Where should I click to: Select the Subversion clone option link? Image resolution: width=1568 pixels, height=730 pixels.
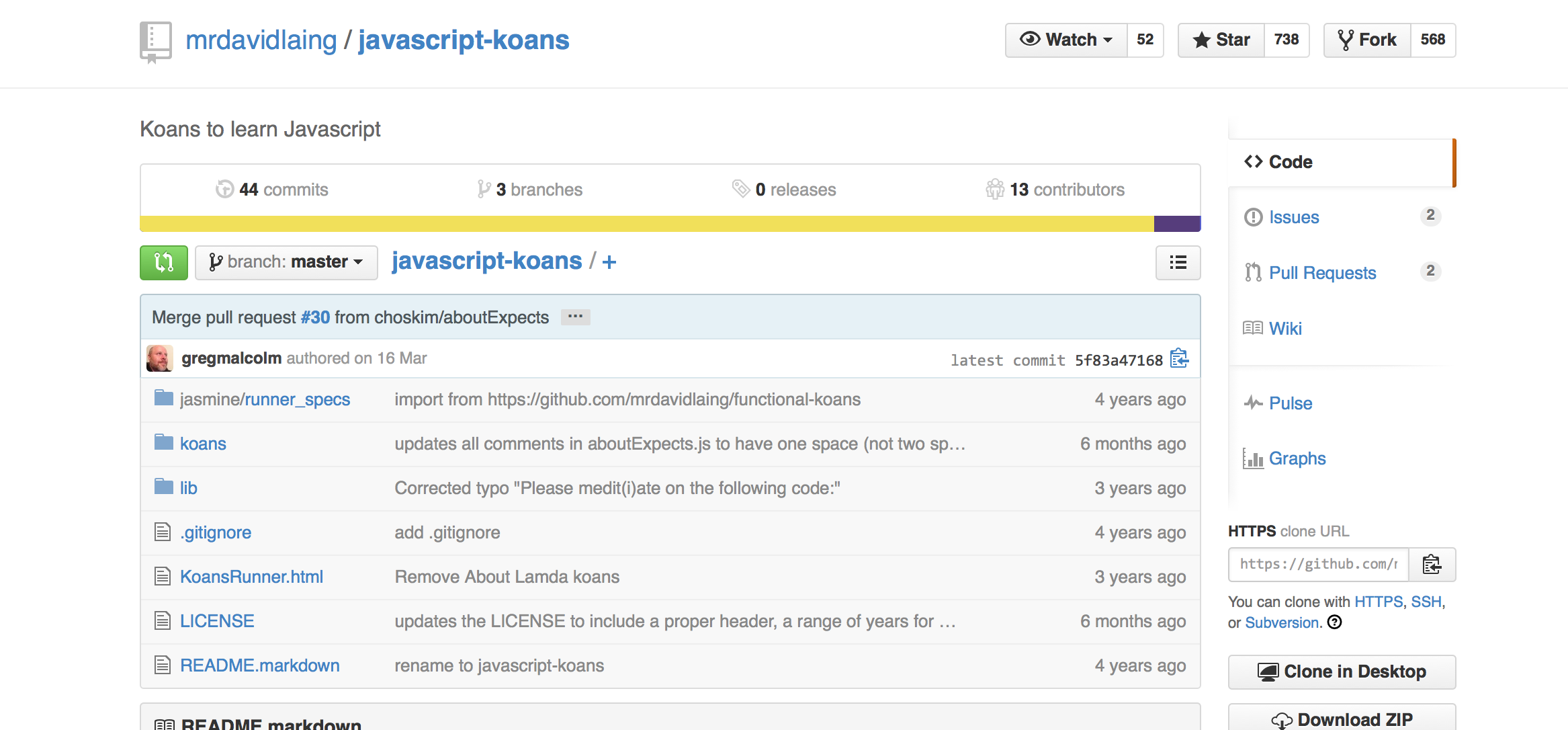(x=1282, y=622)
